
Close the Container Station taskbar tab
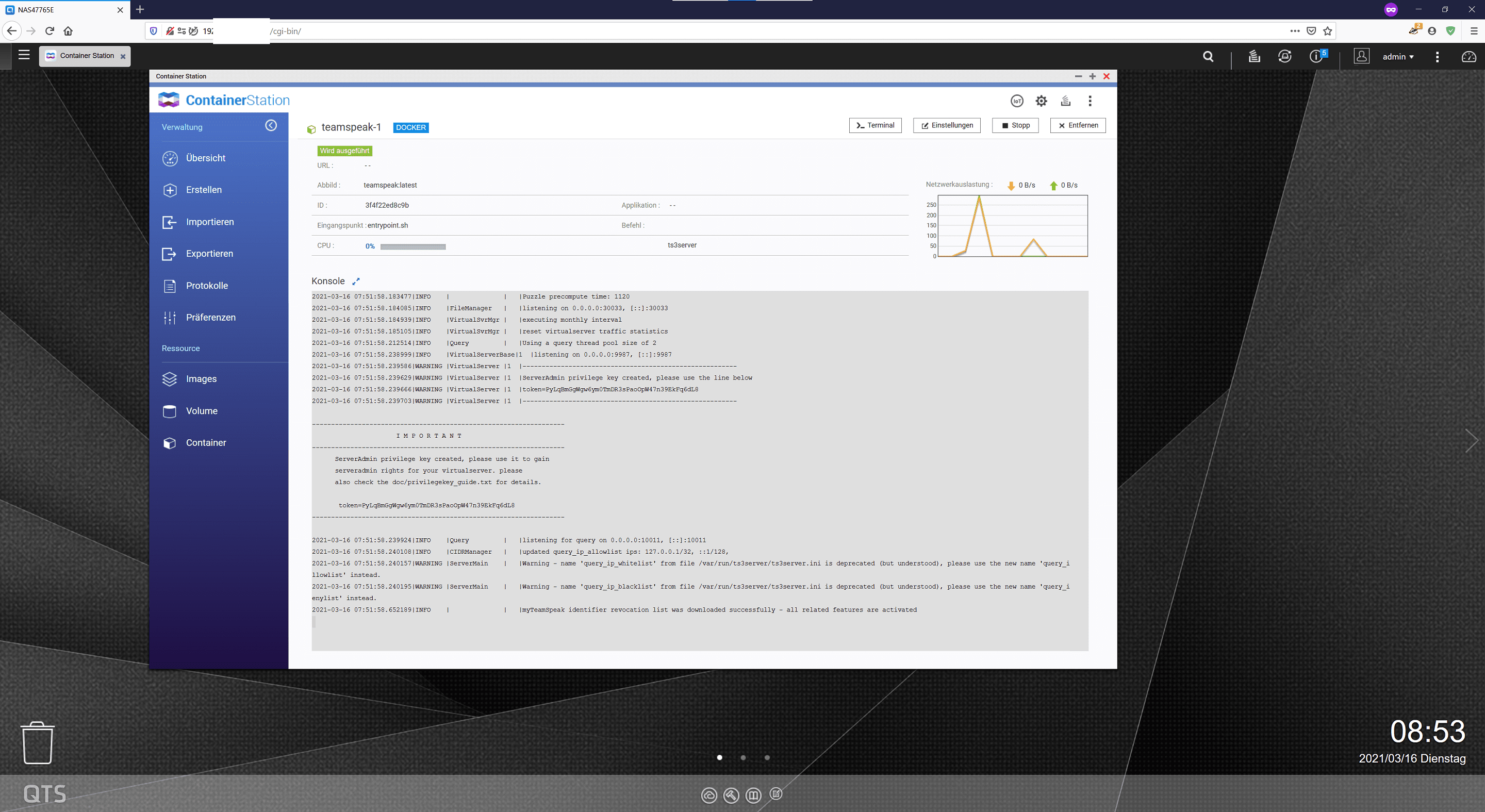(123, 57)
